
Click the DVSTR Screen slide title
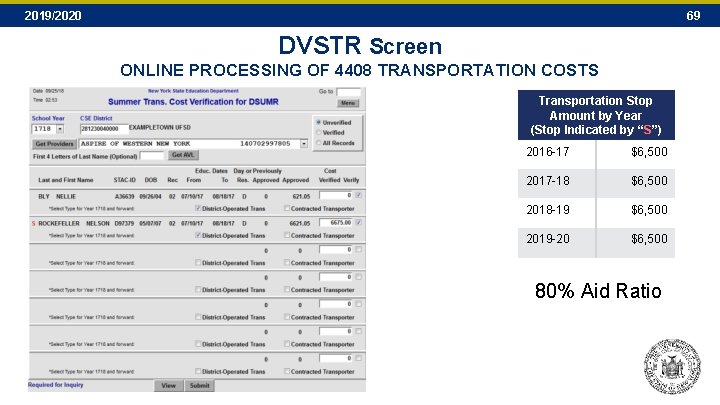pos(360,45)
